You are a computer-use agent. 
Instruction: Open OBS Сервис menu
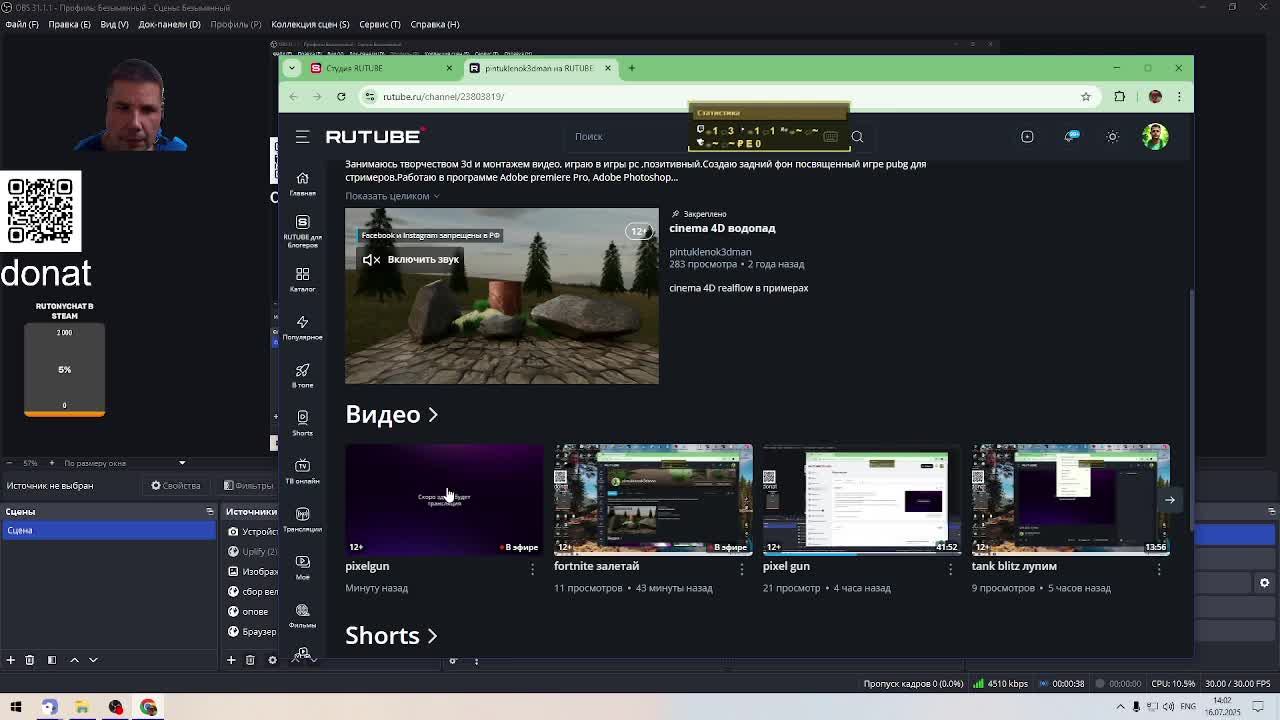coord(379,24)
